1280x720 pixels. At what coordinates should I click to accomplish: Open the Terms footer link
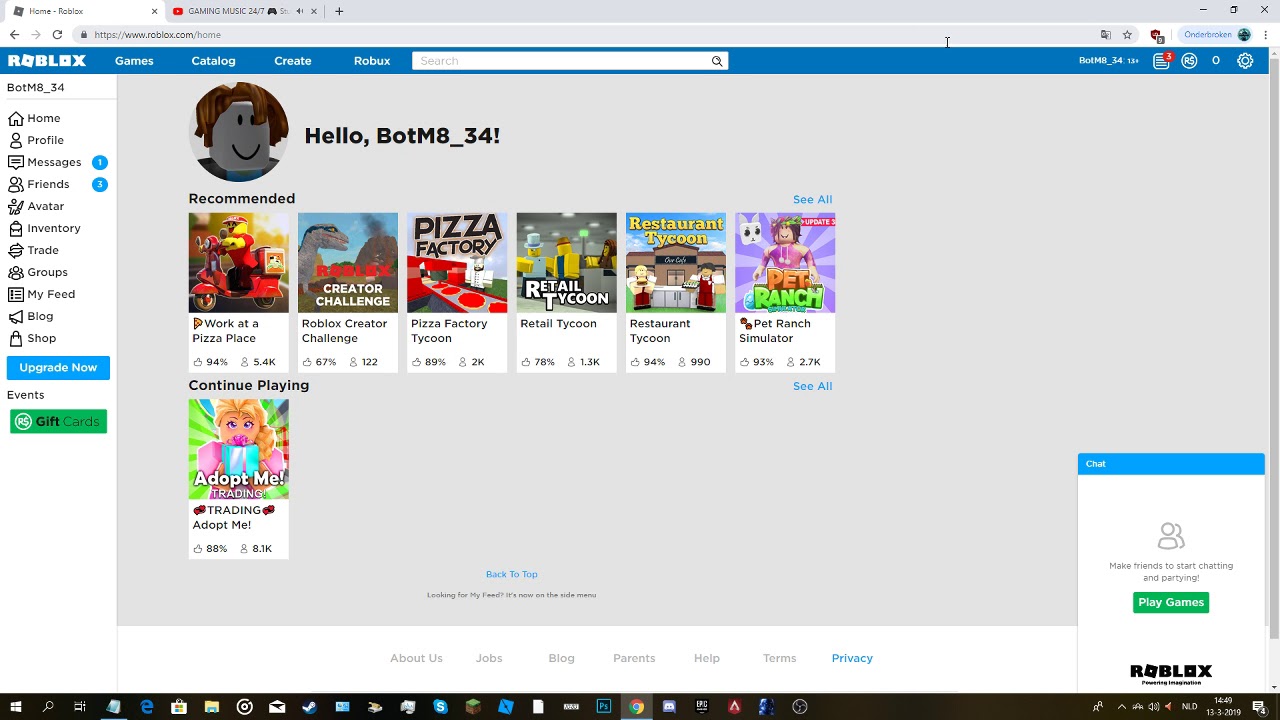click(x=779, y=658)
